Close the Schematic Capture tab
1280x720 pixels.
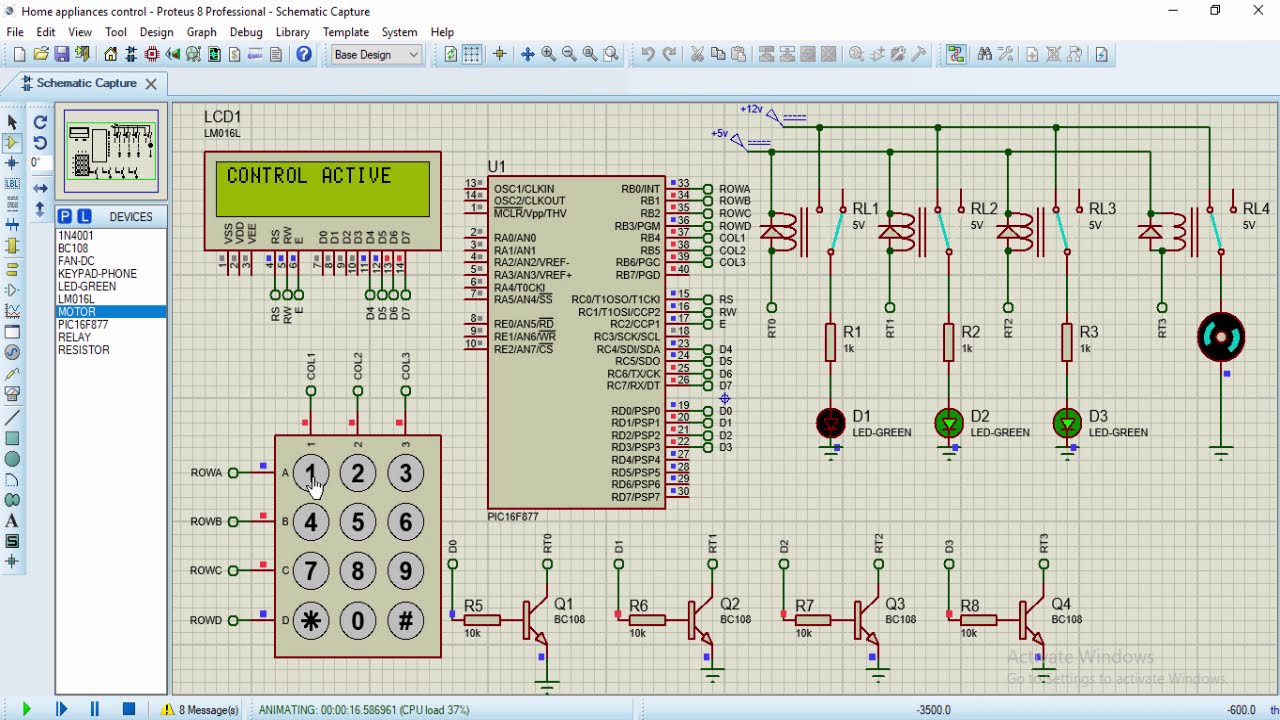click(151, 84)
